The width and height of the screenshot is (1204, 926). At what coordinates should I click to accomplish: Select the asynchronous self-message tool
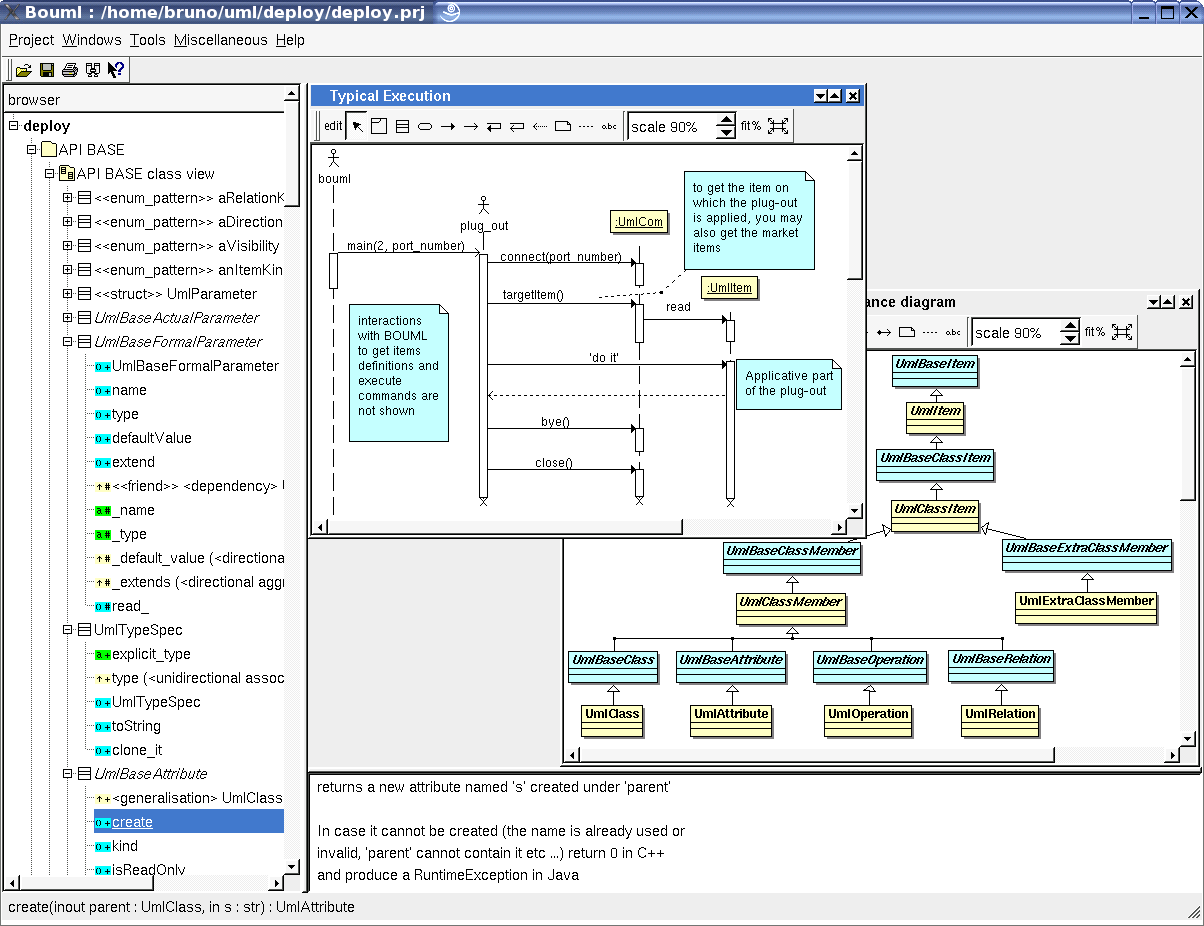[x=517, y=127]
